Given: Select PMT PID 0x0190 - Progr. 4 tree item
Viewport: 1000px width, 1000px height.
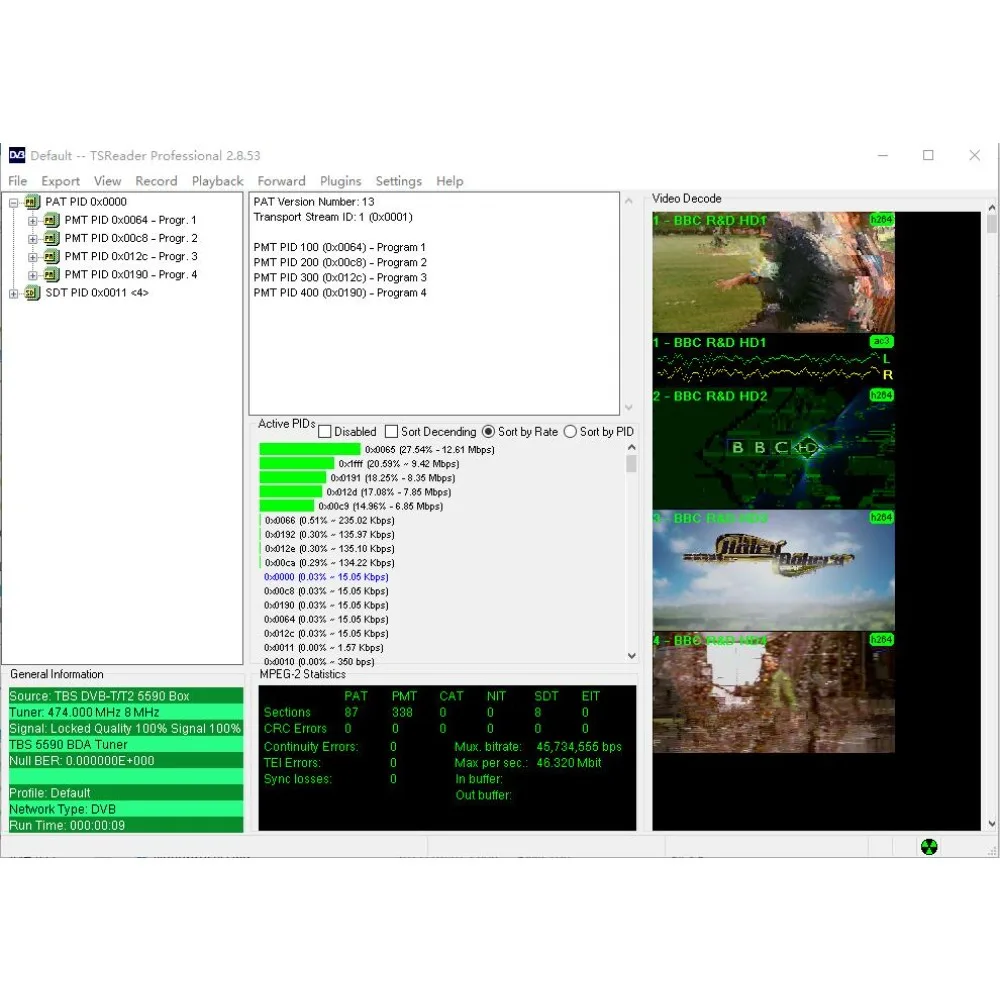Looking at the screenshot, I should (x=131, y=275).
